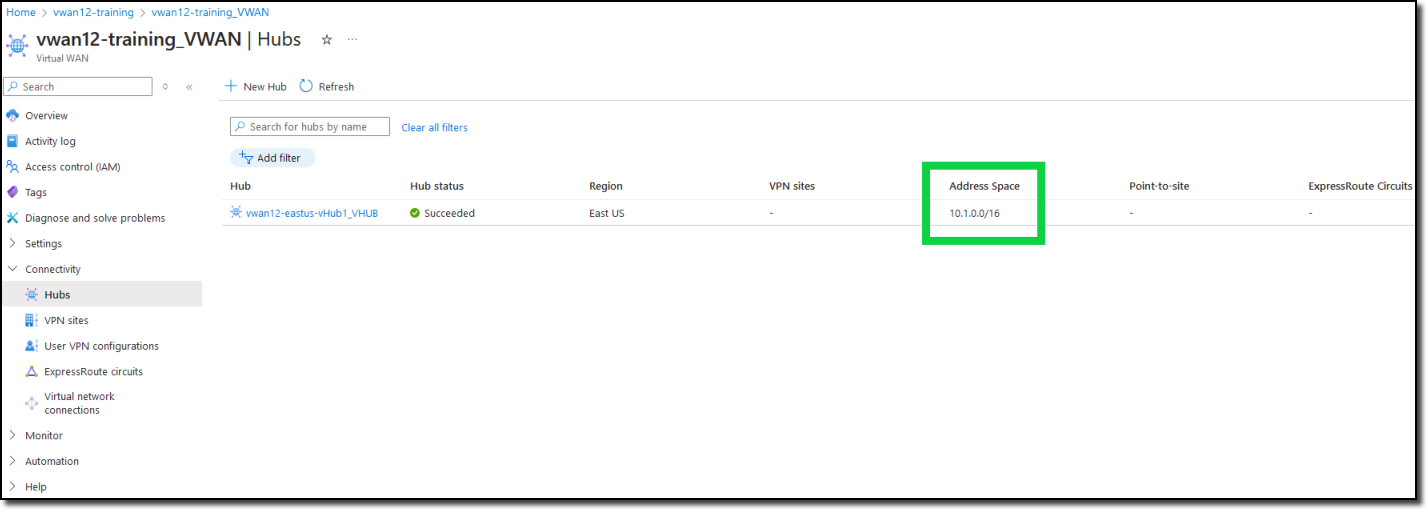Sort by the Hub status column header
The image size is (1427, 510).
coord(437,186)
